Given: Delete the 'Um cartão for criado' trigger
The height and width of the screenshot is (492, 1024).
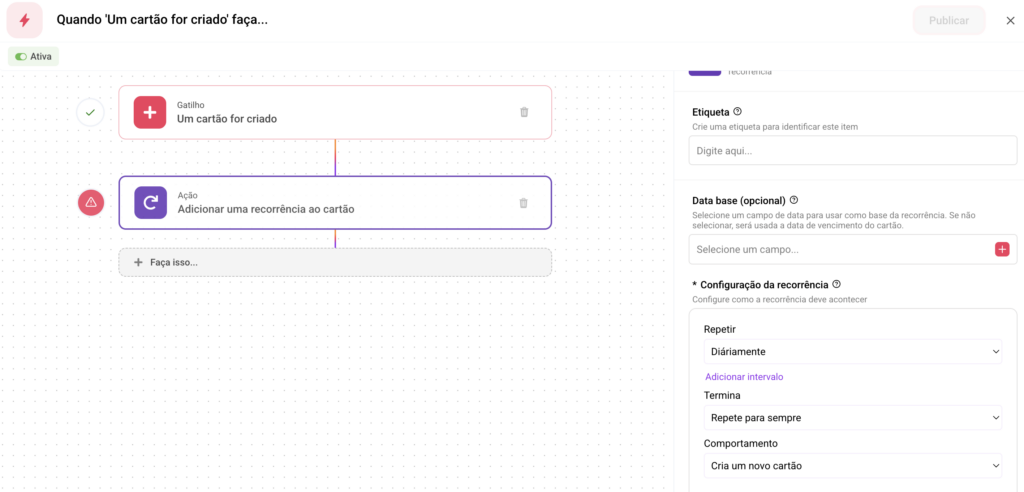Looking at the screenshot, I should coord(524,112).
